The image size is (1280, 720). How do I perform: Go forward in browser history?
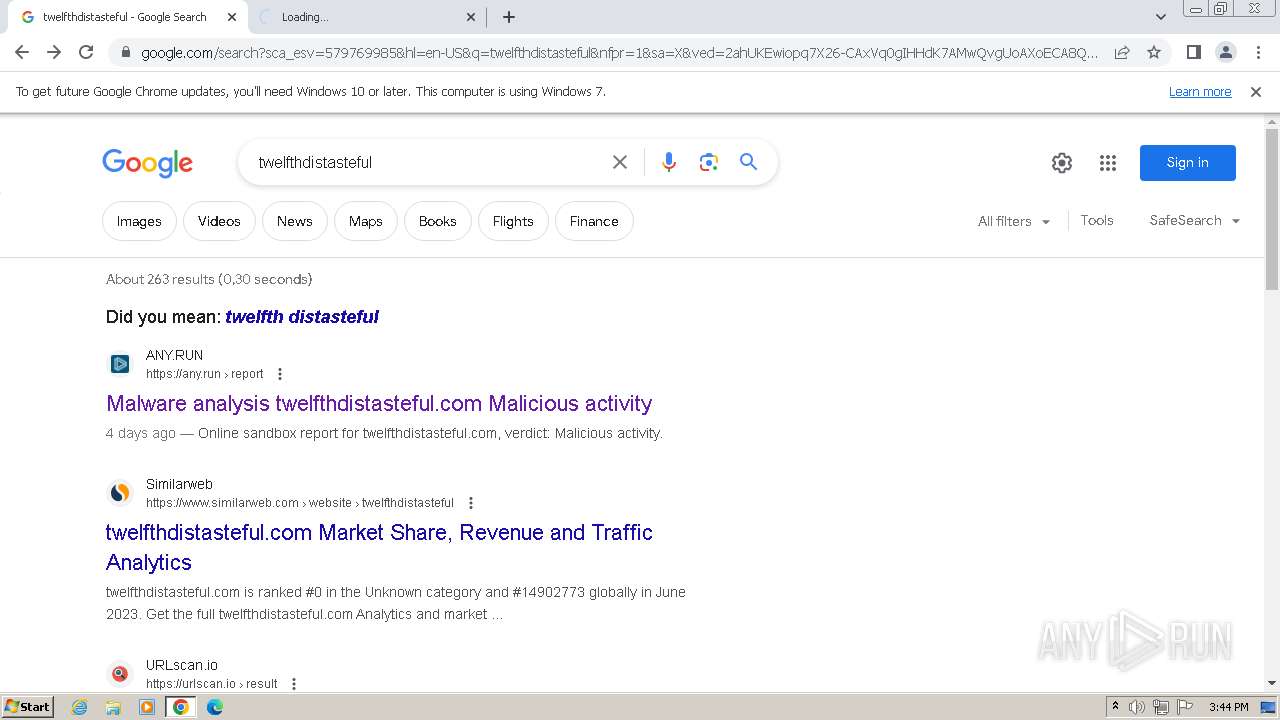coord(54,52)
